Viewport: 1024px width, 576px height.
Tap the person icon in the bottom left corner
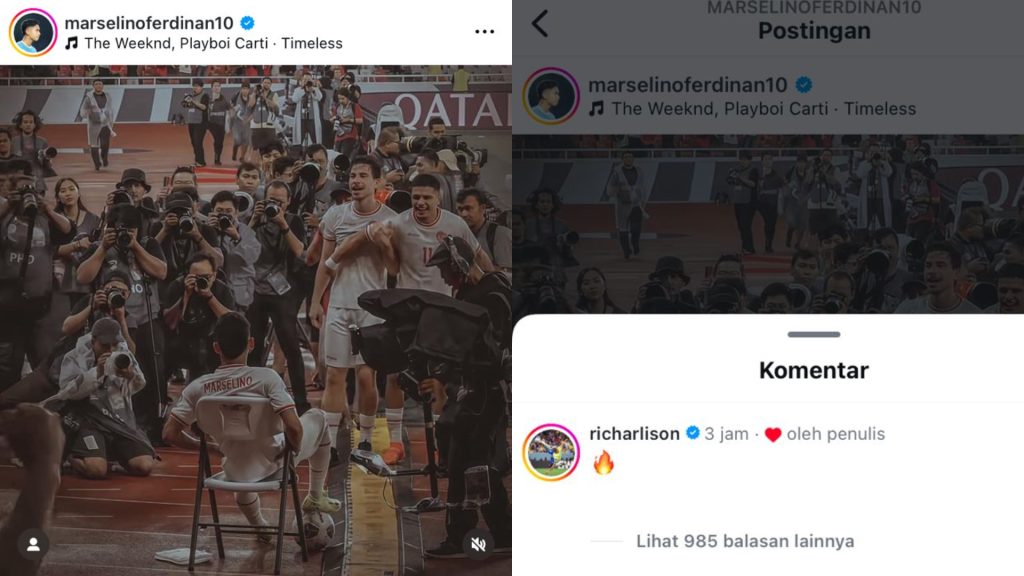pos(33,545)
